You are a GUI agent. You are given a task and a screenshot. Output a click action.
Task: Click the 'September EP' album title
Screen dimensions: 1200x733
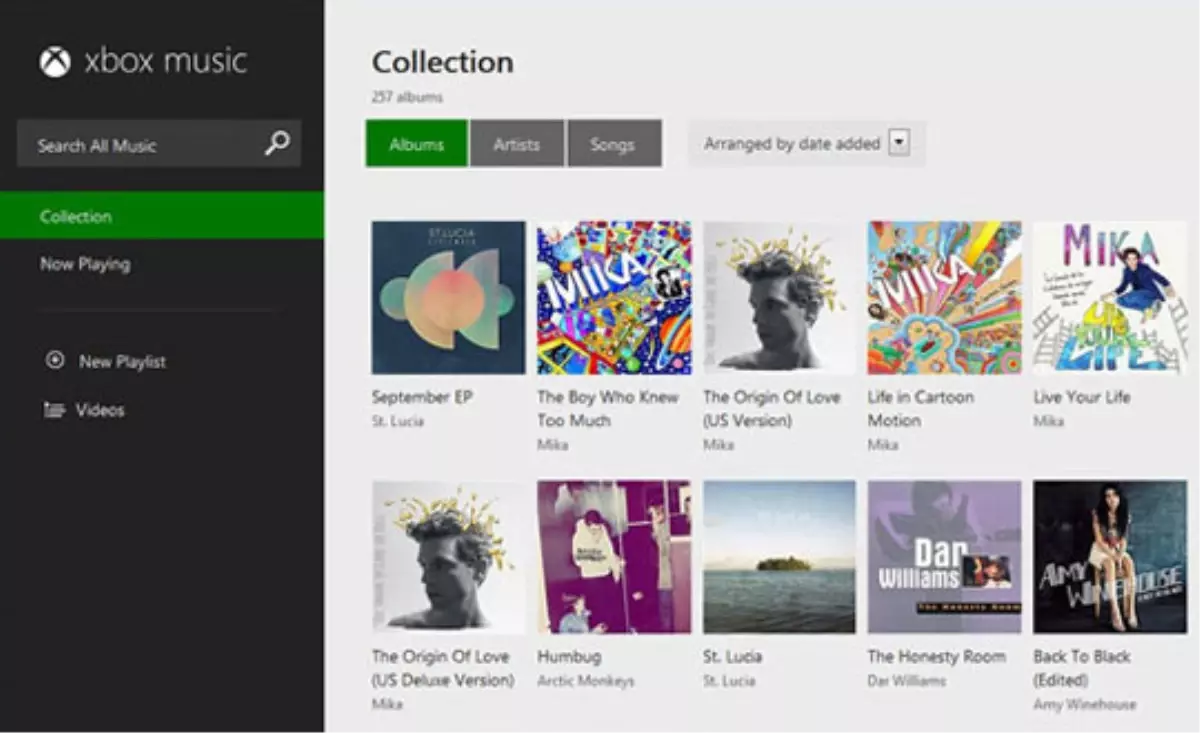click(422, 397)
